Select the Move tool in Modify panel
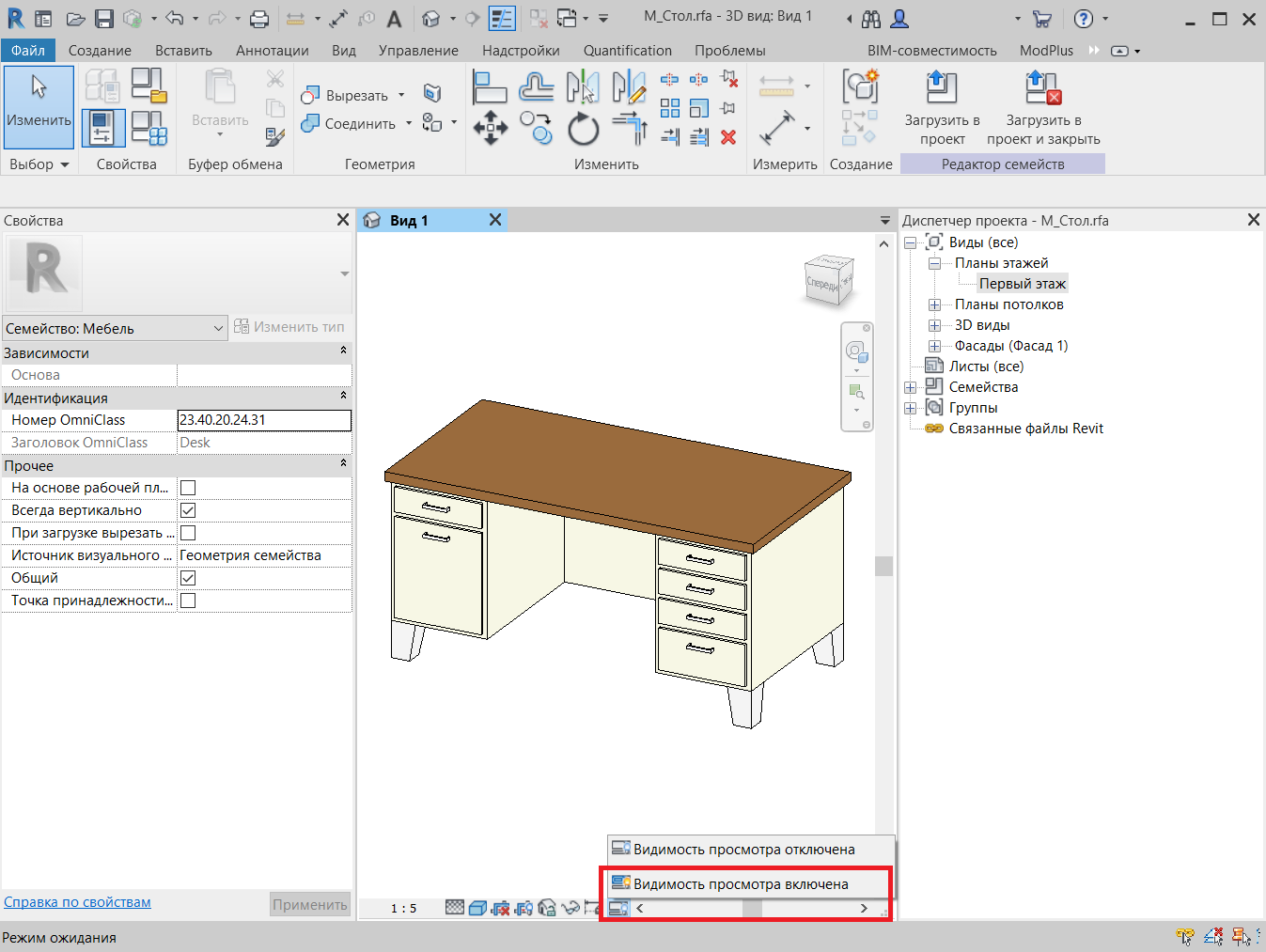This screenshot has width=1266, height=952. tap(491, 128)
